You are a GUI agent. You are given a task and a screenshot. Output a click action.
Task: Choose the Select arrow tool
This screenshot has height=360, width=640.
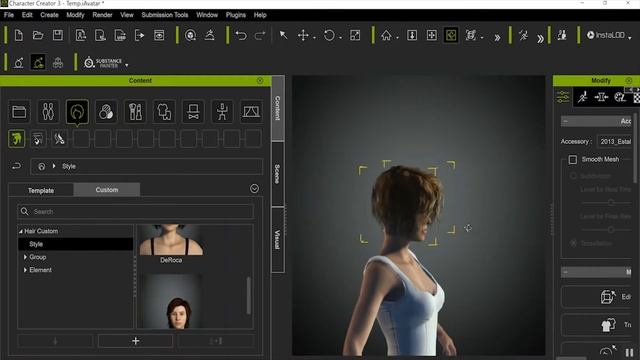[283, 36]
